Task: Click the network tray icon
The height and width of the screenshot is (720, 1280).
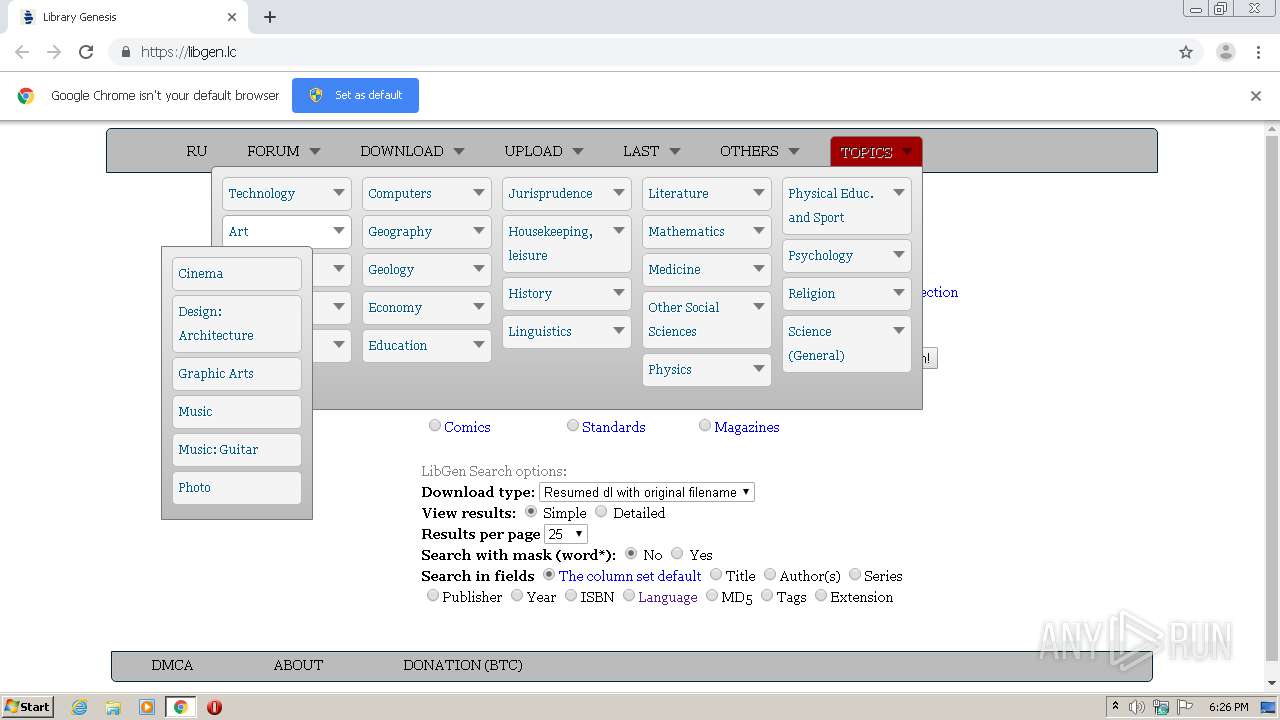Action: (x=1161, y=707)
